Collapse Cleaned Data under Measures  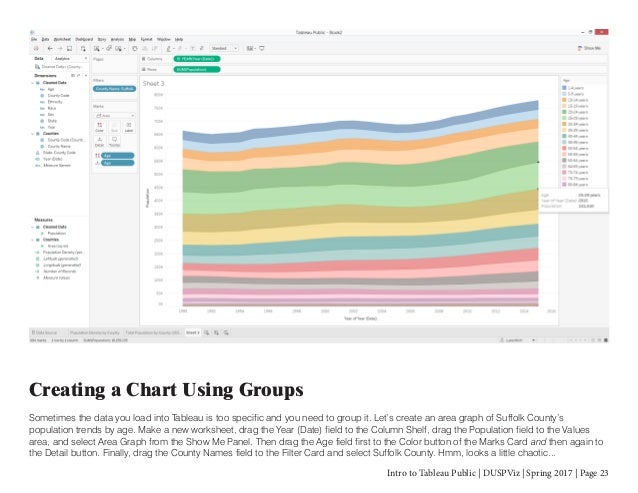pyautogui.click(x=33, y=227)
